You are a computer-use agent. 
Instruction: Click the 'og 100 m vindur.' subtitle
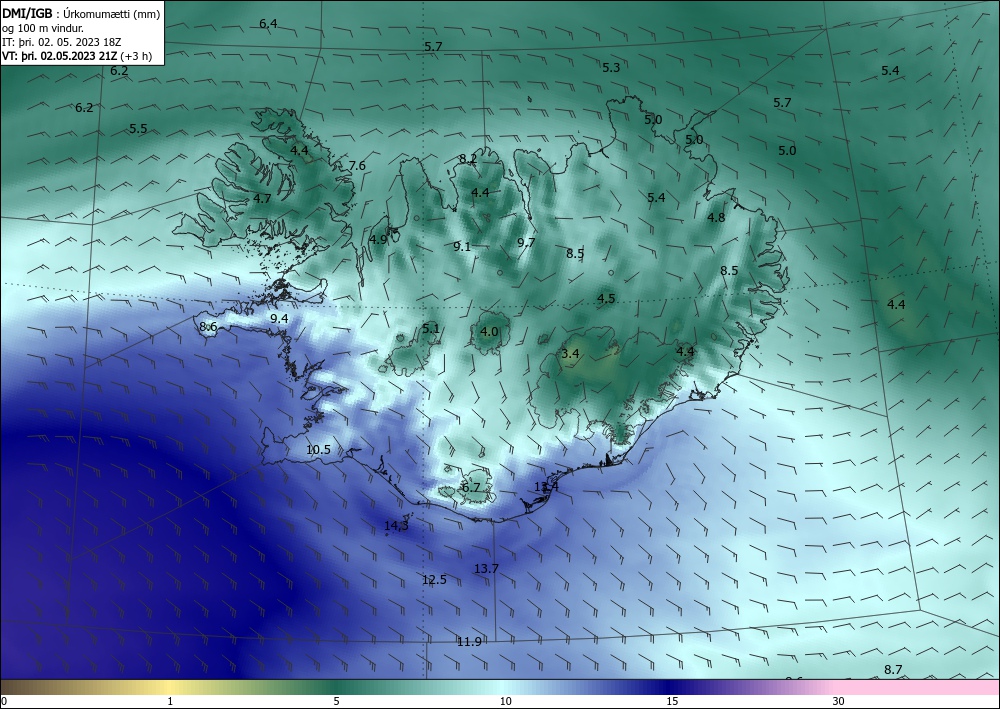click(43, 28)
